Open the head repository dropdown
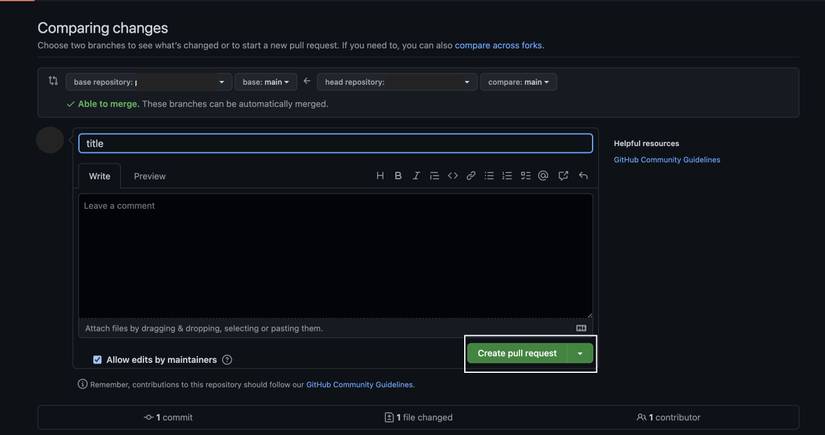Viewport: 825px width, 435px height. click(x=397, y=82)
